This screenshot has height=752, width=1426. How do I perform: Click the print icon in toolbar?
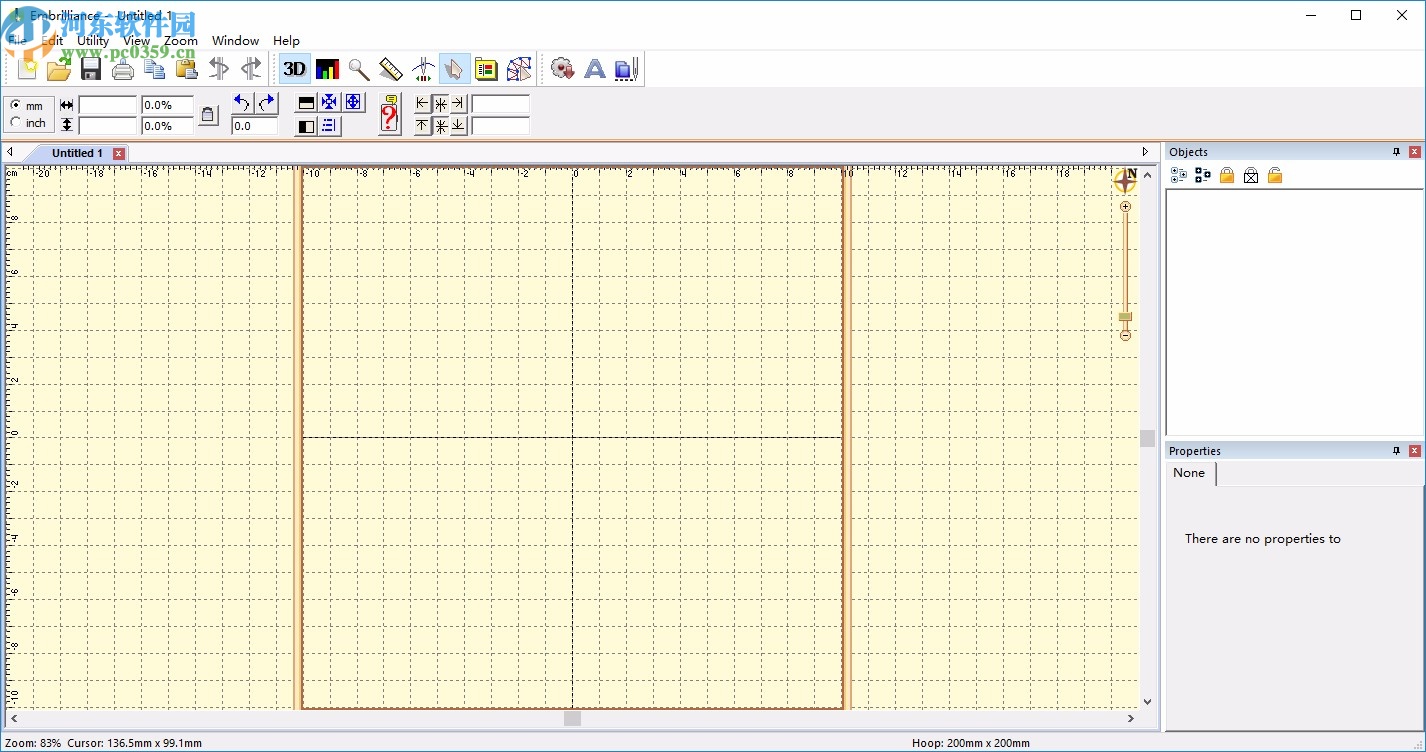point(123,69)
